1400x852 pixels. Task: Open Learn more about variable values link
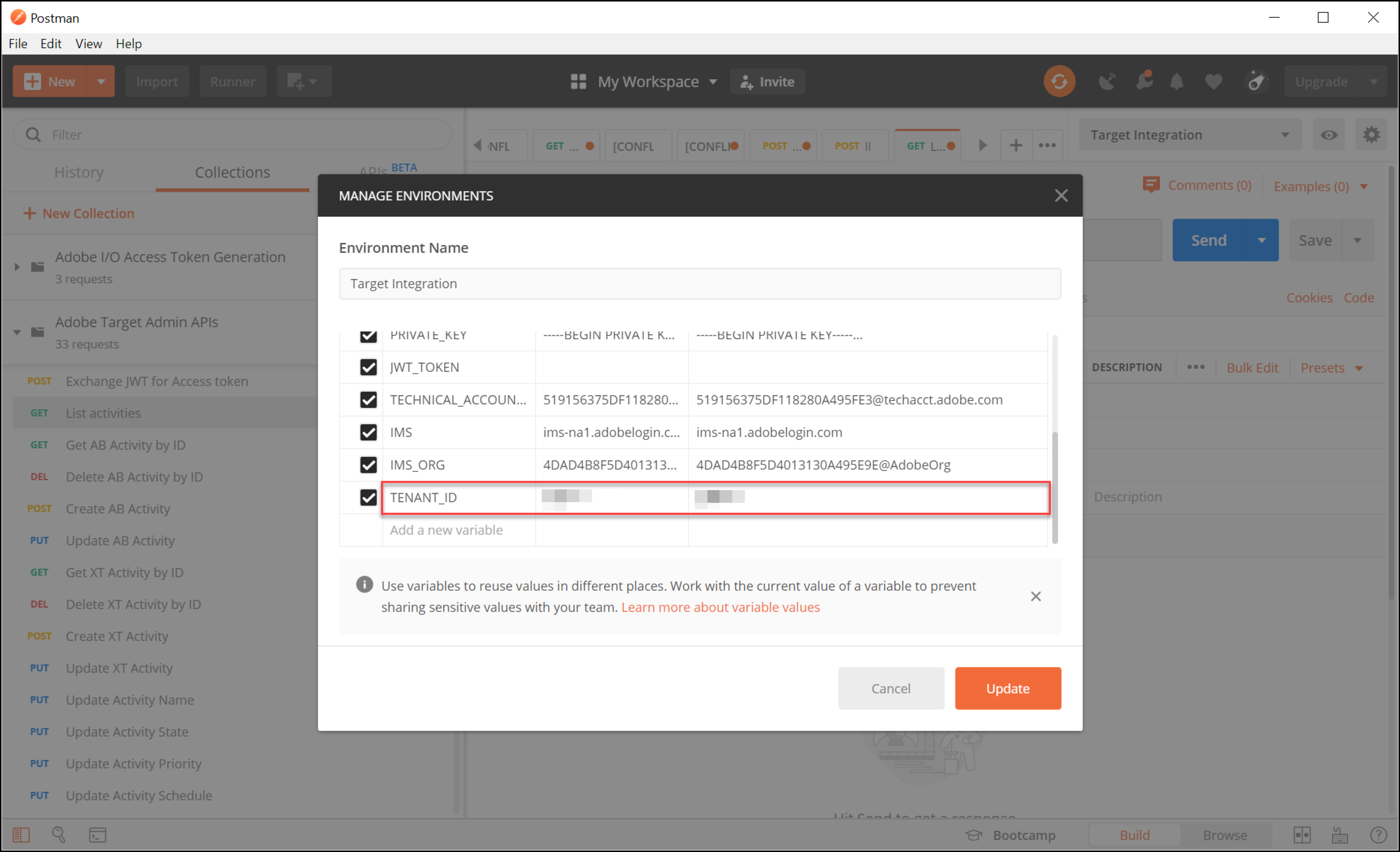[x=720, y=607]
